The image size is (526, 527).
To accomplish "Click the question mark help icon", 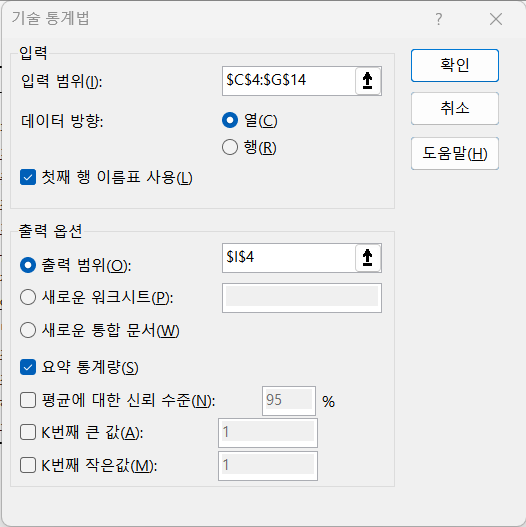I will tap(439, 19).
